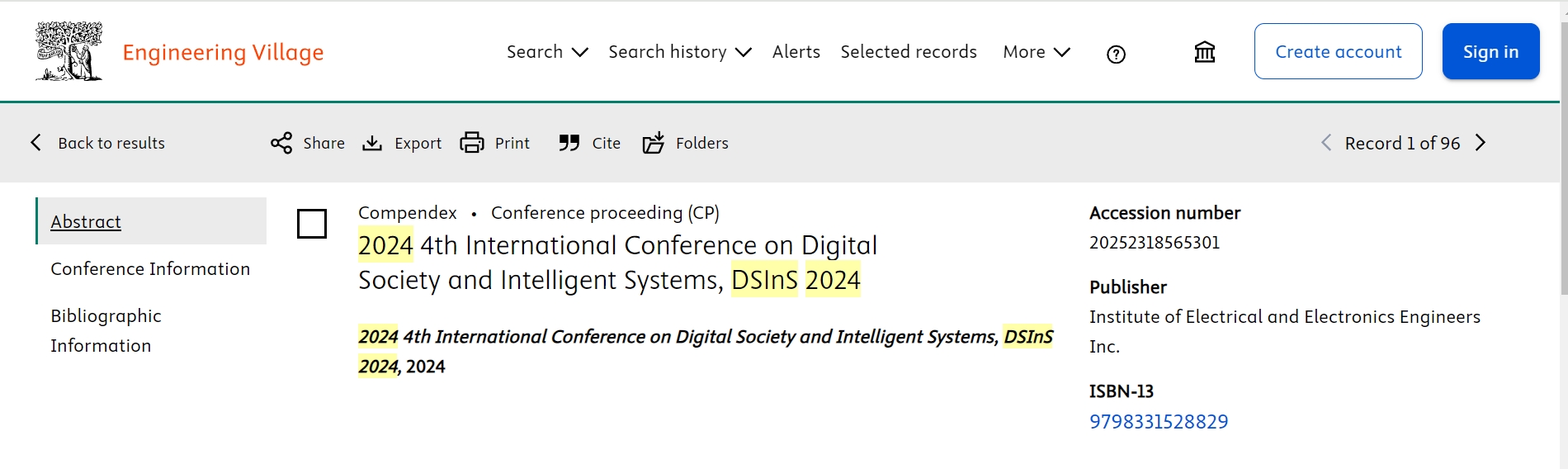Select the record checkbox
This screenshot has height=469, width=1568.
(x=312, y=224)
